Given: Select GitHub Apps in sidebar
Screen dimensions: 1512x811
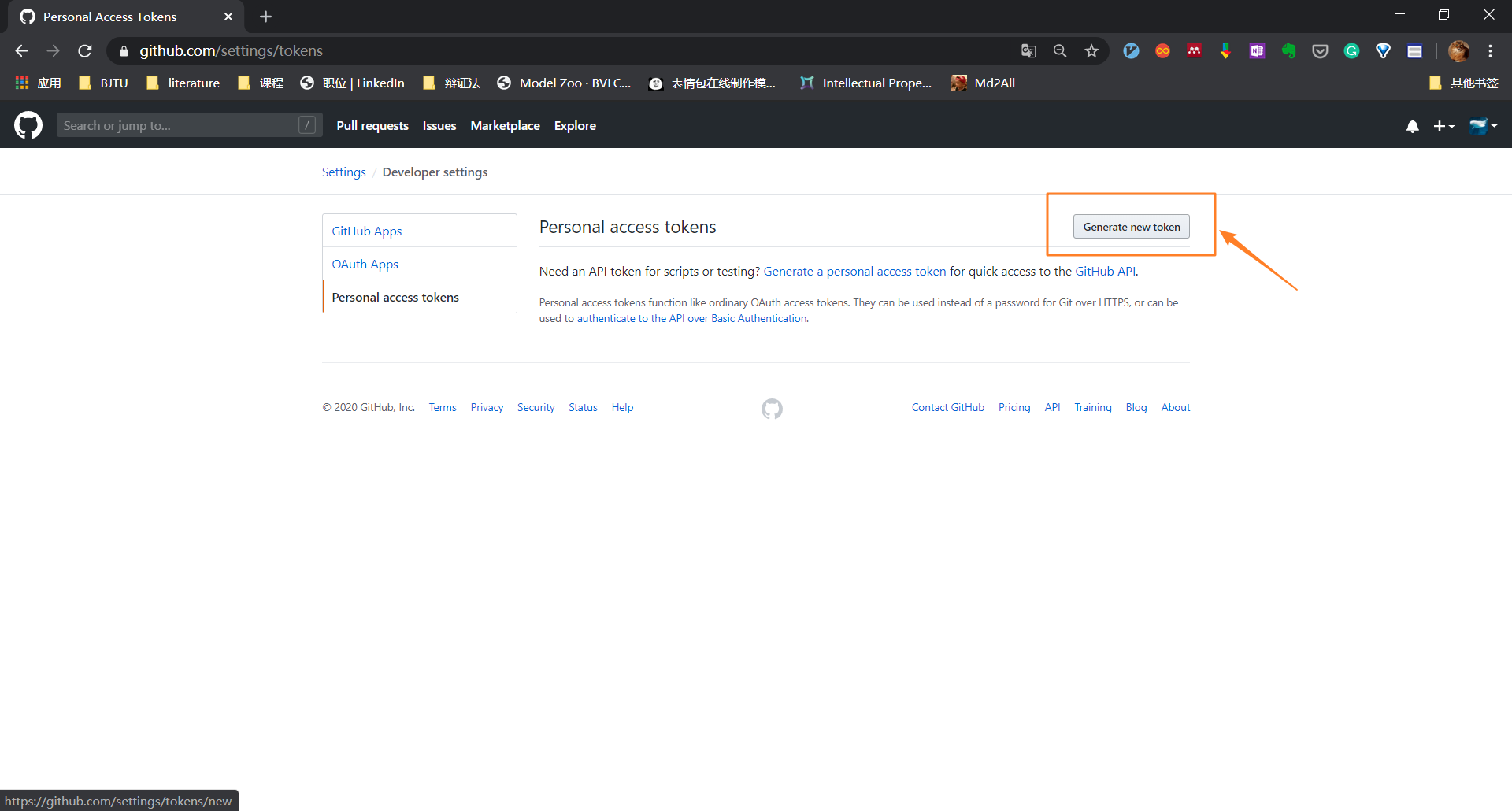Looking at the screenshot, I should click(420, 231).
